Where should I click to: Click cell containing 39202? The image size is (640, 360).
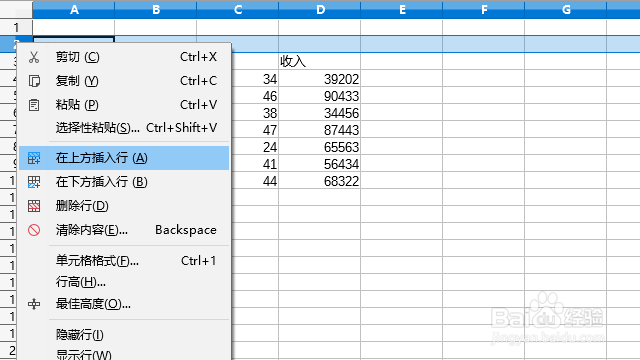point(320,79)
